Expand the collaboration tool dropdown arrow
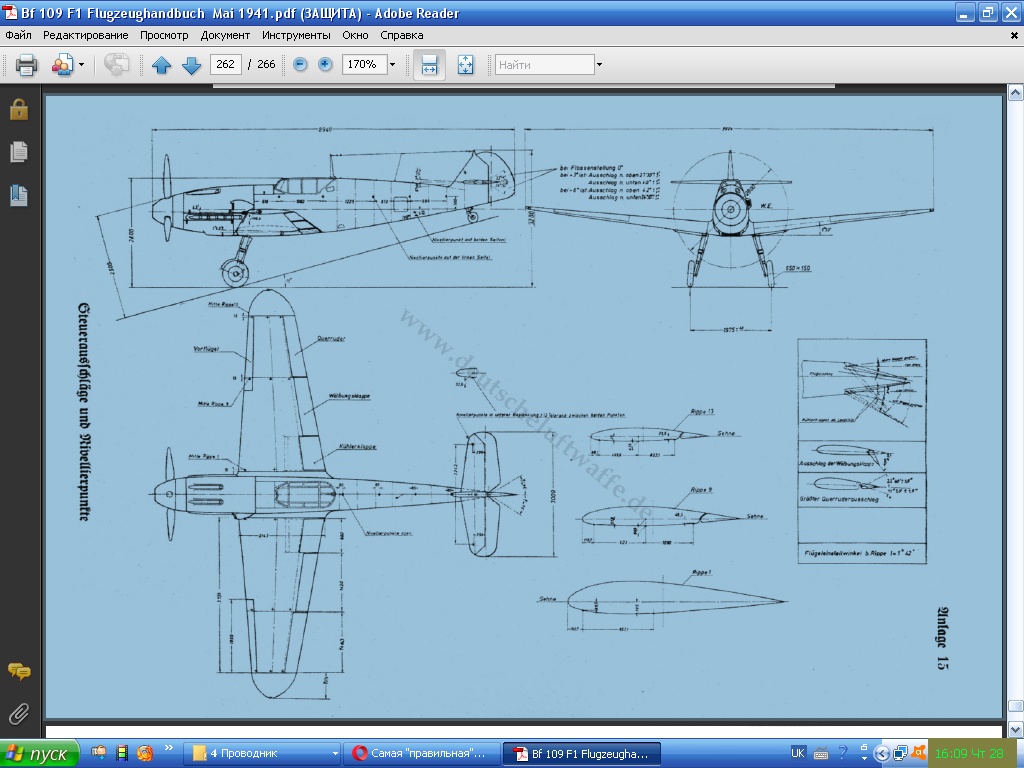1024x768 pixels. point(81,65)
